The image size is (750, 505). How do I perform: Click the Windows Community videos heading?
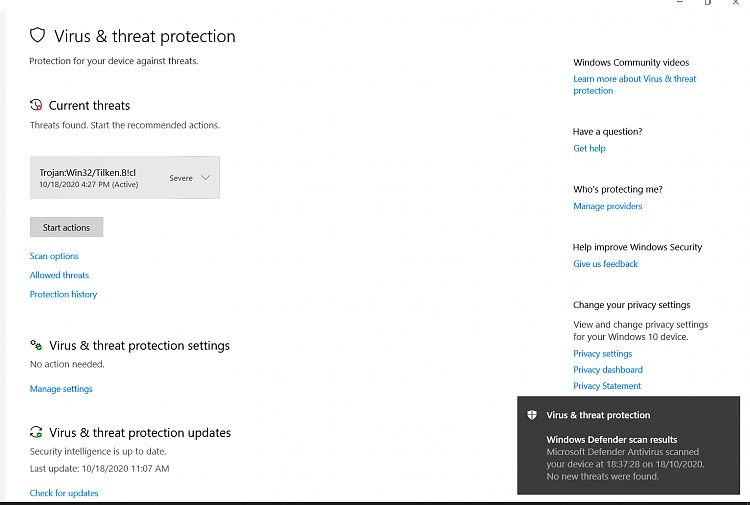click(631, 63)
